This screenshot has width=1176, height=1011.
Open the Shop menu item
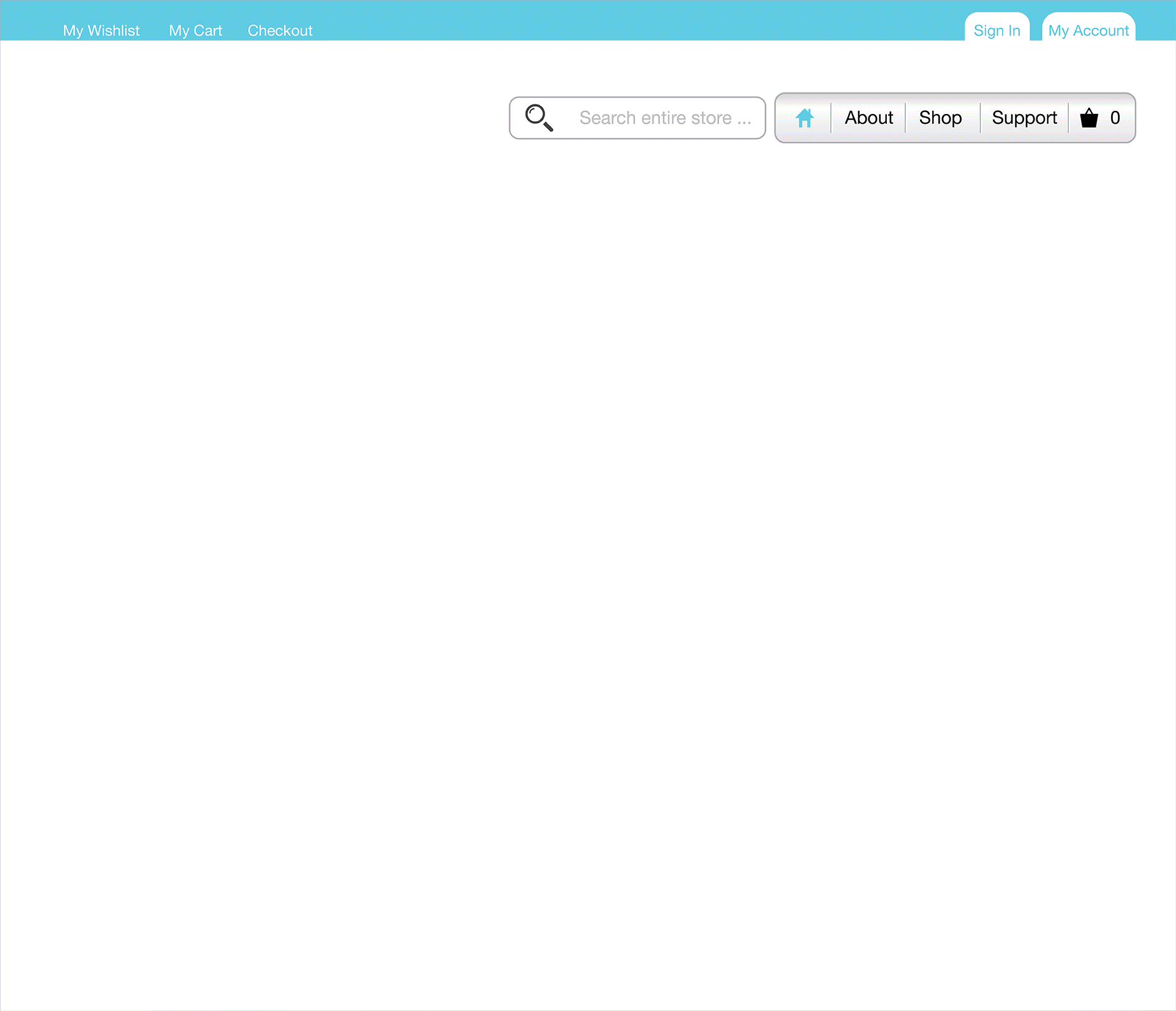[x=940, y=118]
